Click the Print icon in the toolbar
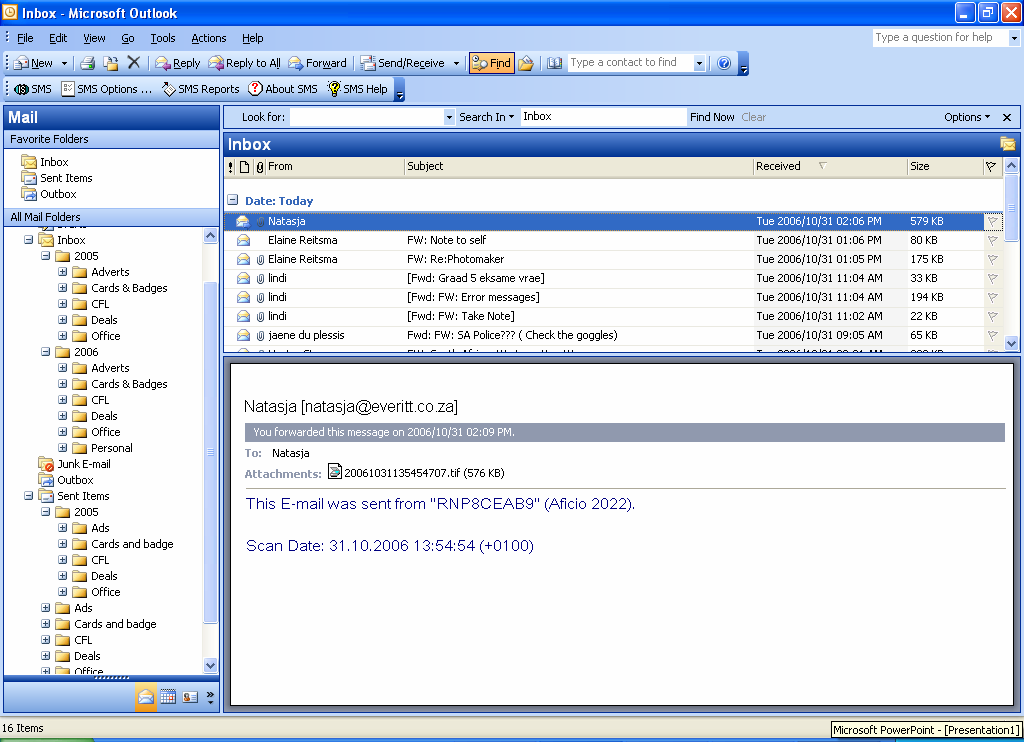 87,63
